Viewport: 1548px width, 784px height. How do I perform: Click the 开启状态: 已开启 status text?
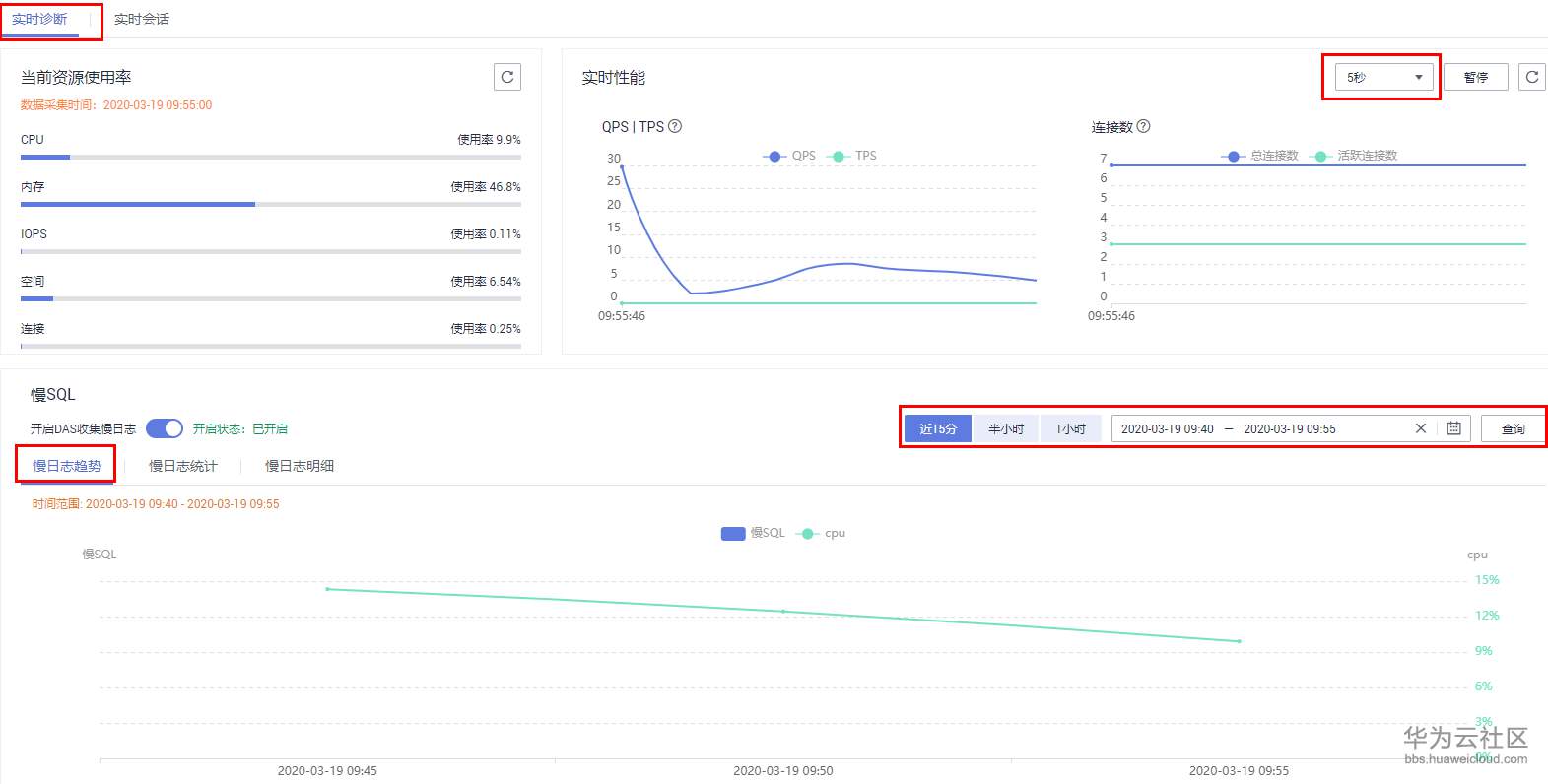click(240, 428)
